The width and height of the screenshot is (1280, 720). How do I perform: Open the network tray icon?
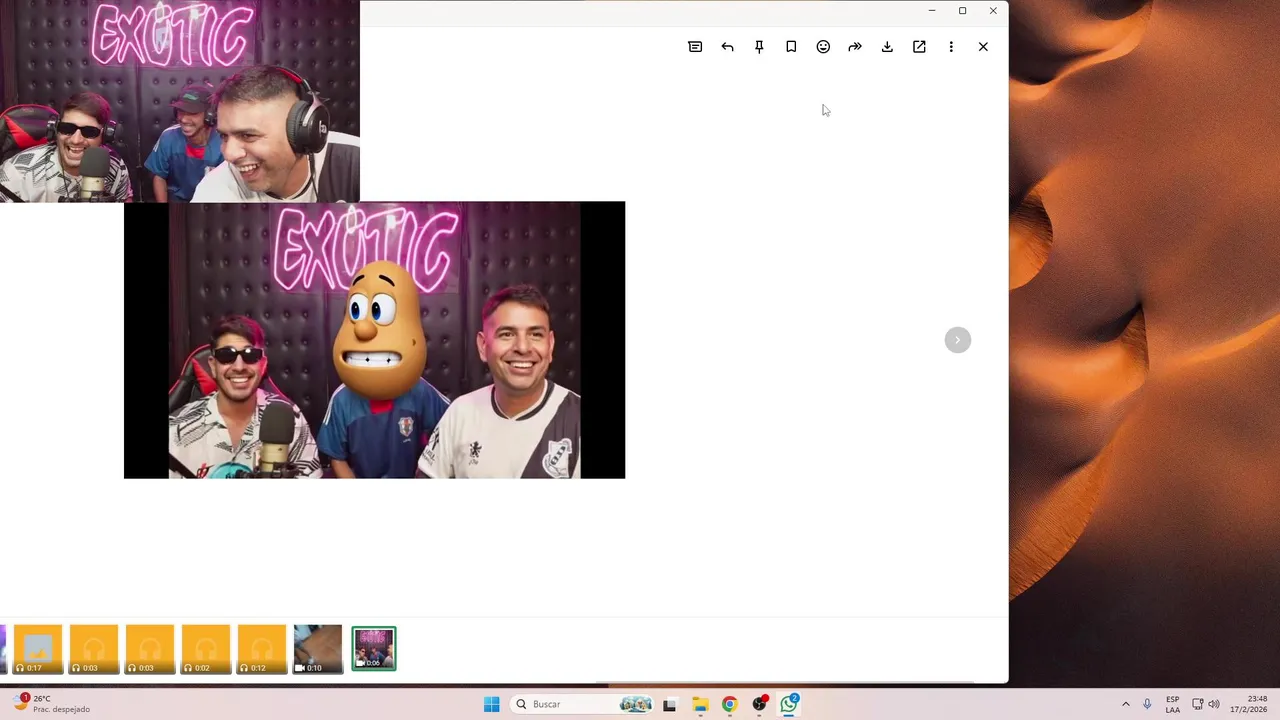[1197, 704]
